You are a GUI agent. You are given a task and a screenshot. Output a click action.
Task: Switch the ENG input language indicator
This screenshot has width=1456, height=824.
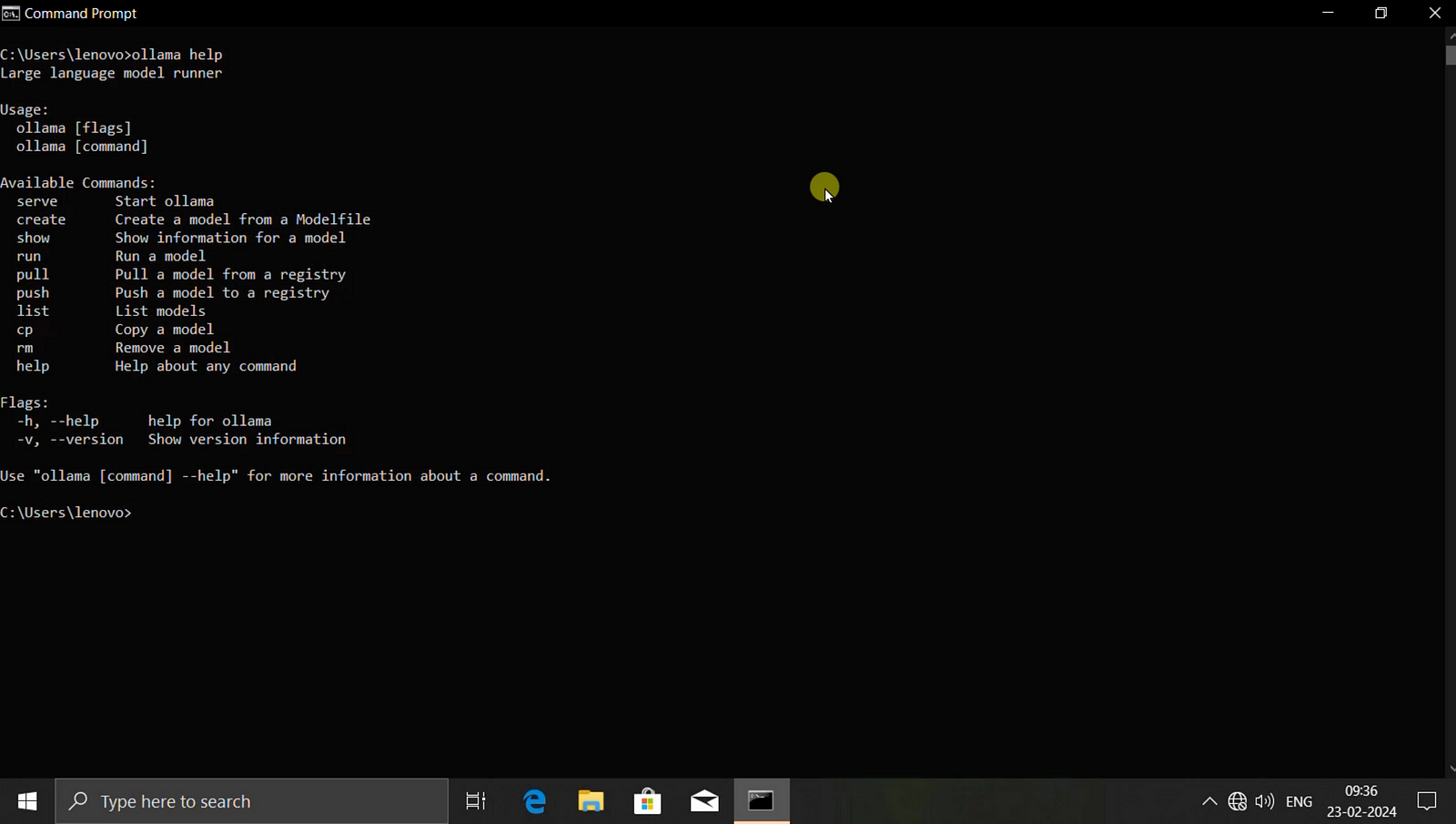point(1299,801)
